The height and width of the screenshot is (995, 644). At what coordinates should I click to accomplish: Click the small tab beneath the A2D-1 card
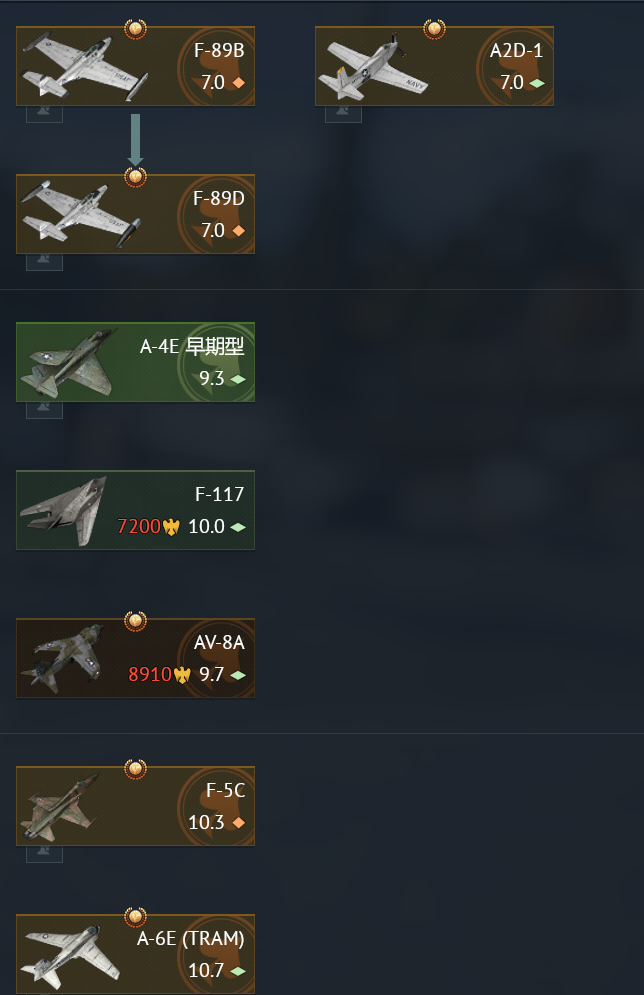click(343, 114)
